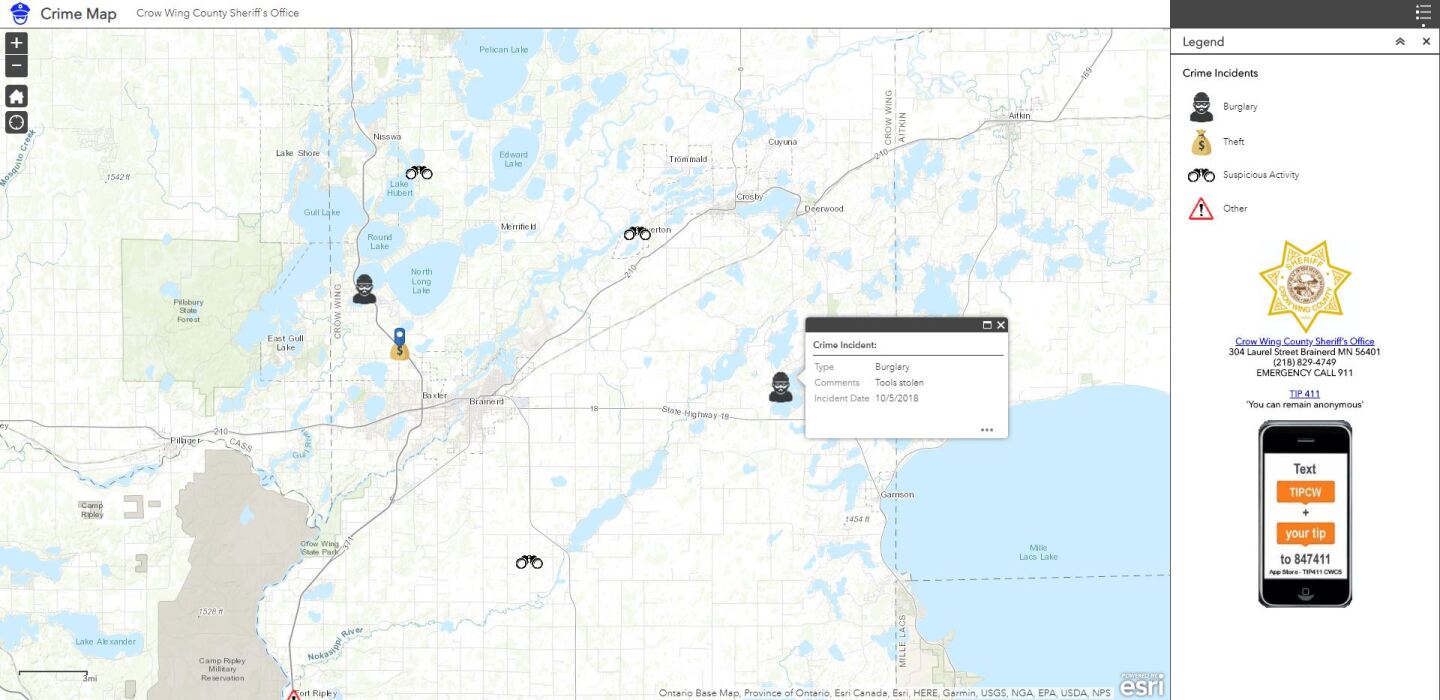Click the home default extent button

(17, 96)
